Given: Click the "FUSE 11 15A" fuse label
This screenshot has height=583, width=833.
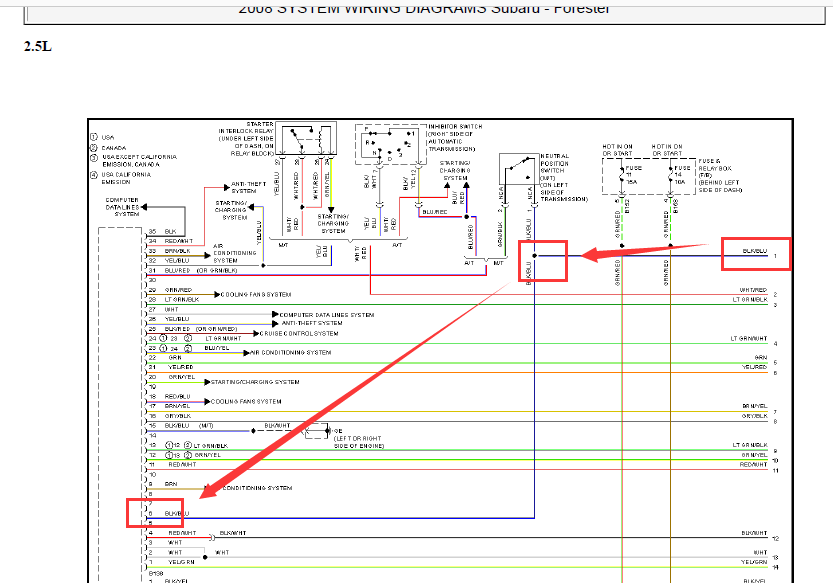Looking at the screenshot, I should [633, 175].
